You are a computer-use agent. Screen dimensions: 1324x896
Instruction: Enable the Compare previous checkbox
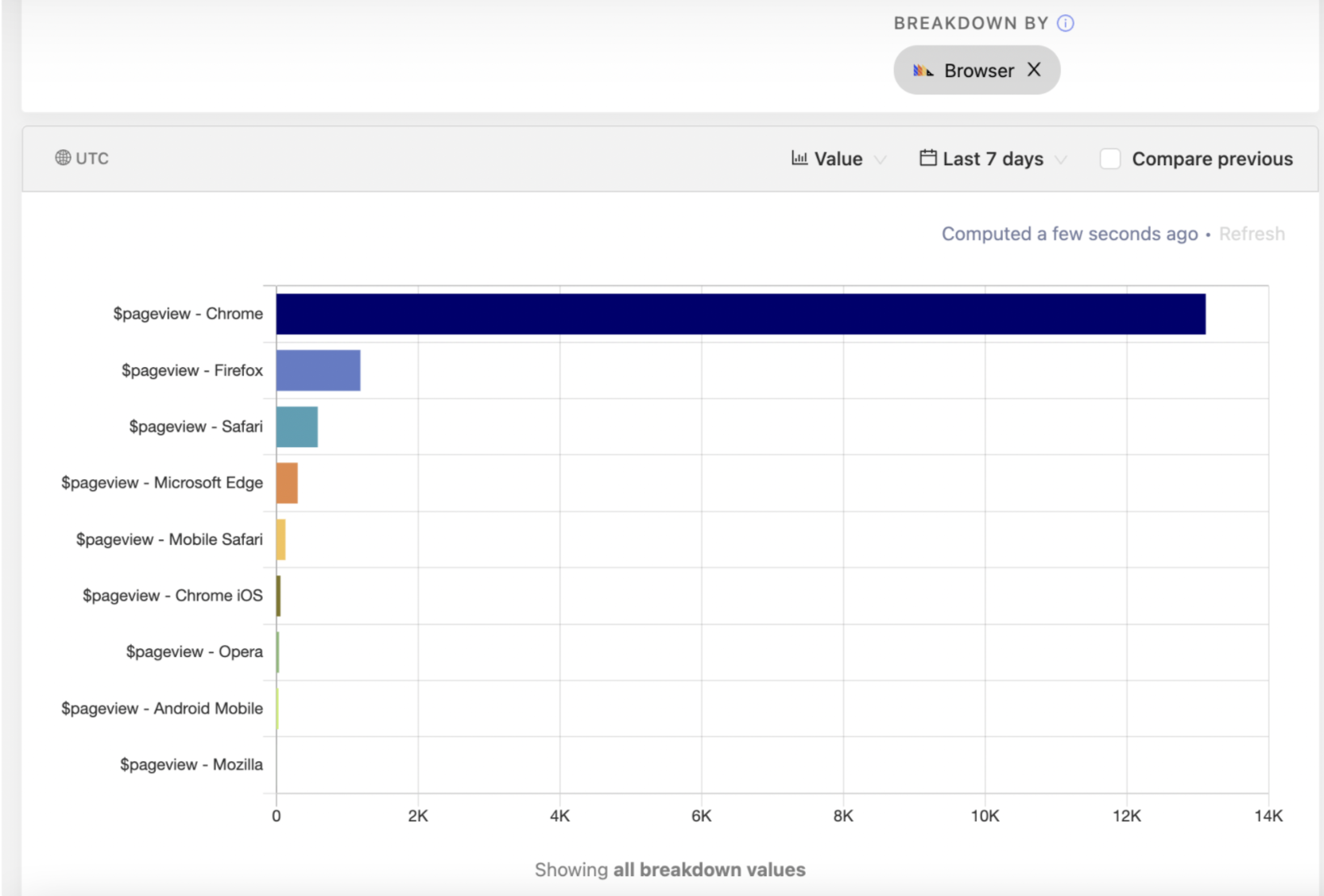[1110, 159]
